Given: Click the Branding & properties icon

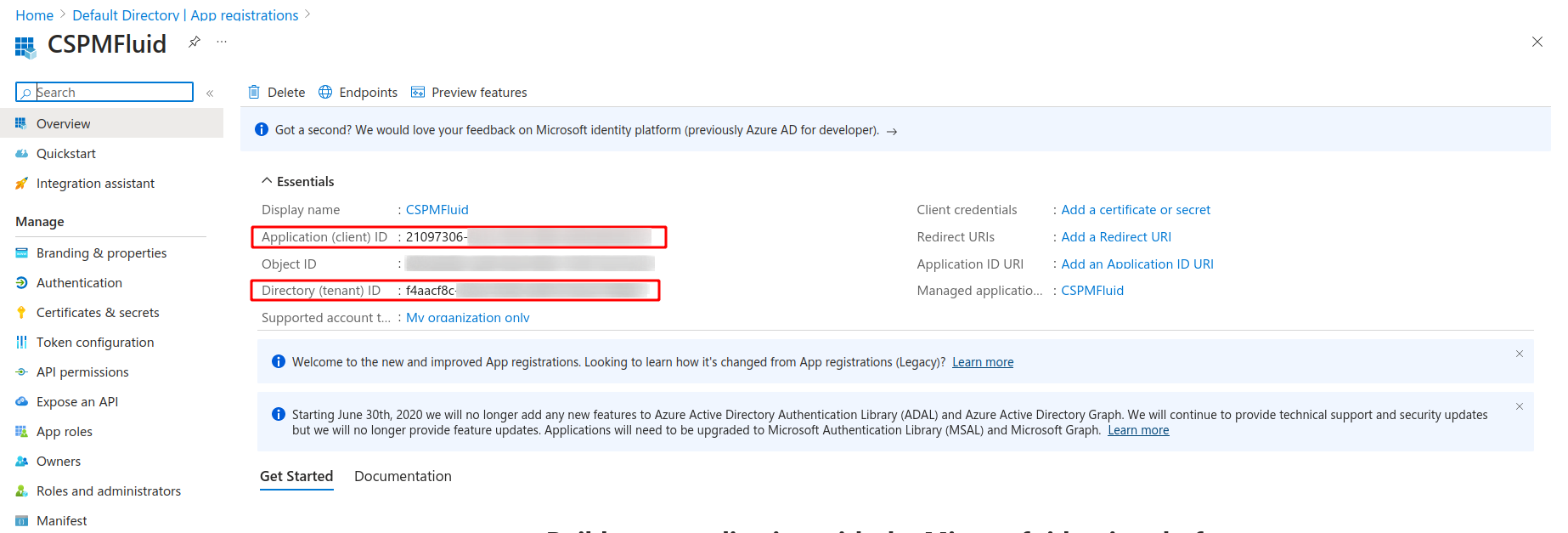Looking at the screenshot, I should pos(21,252).
